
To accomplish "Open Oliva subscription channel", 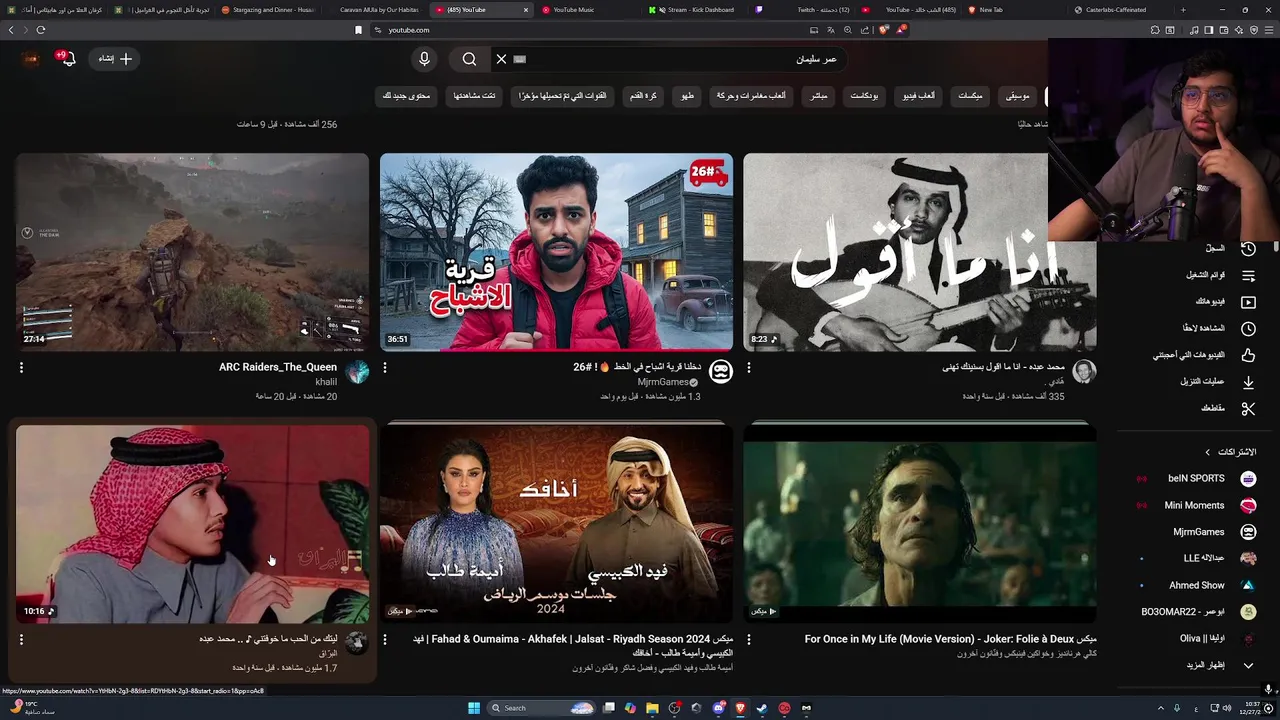I will coord(1197,638).
